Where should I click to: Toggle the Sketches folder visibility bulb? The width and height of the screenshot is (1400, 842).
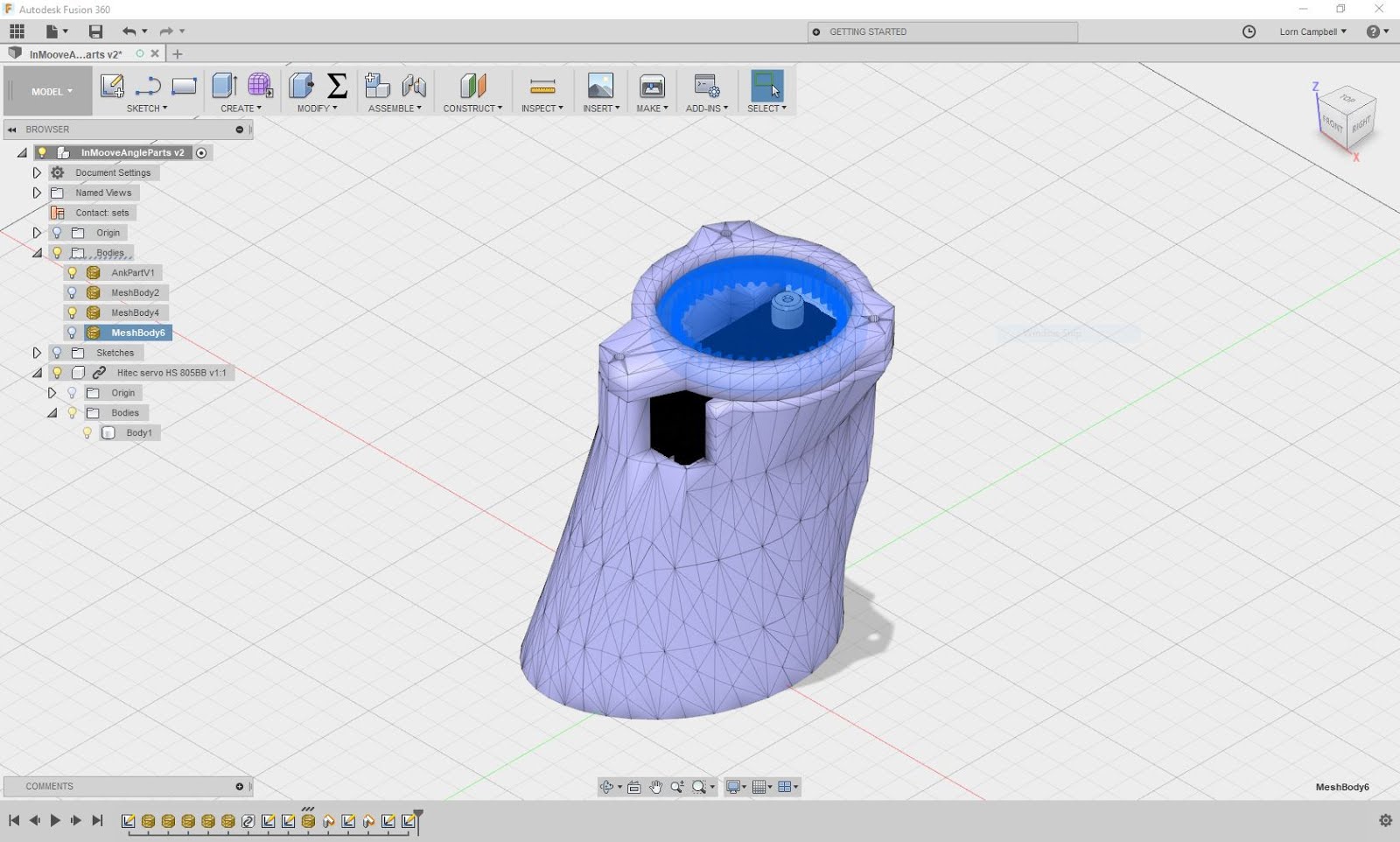[57, 353]
